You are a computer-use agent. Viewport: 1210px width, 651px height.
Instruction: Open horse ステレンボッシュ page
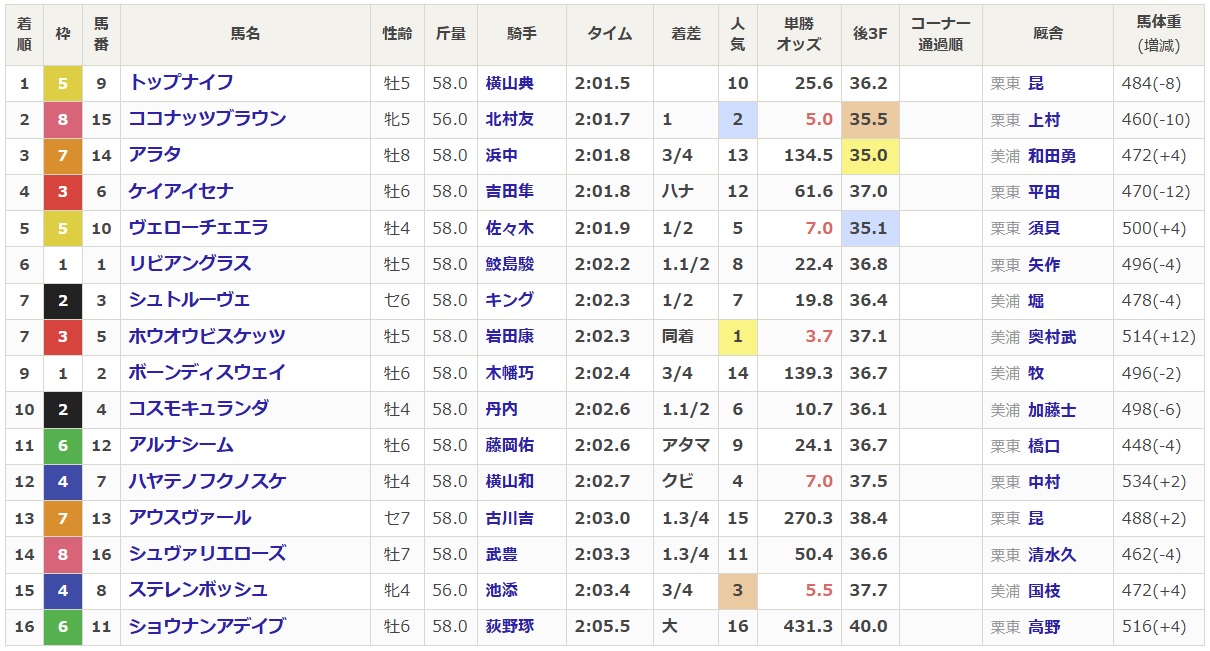pos(198,590)
